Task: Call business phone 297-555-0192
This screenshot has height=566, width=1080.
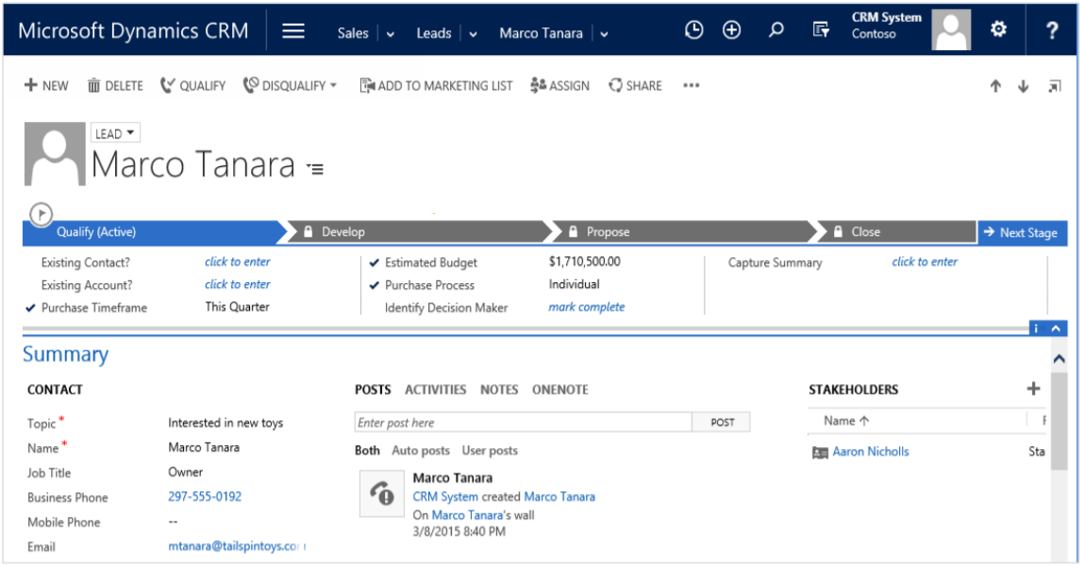Action: (205, 496)
